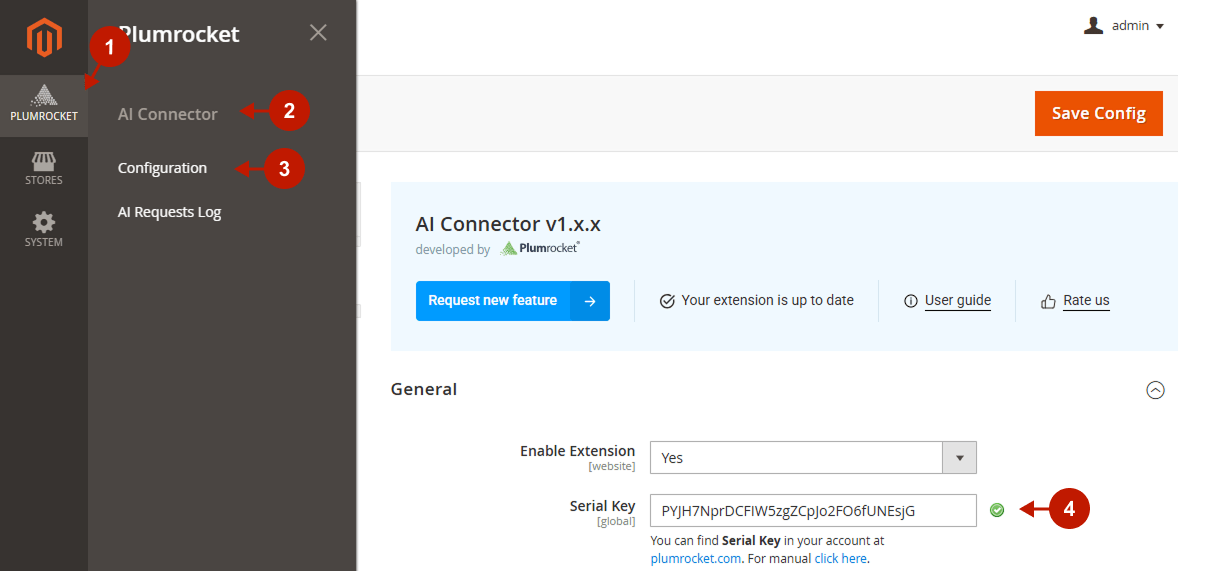The image size is (1206, 571).
Task: Open the 'click here' manual link
Action: pyautogui.click(x=840, y=558)
